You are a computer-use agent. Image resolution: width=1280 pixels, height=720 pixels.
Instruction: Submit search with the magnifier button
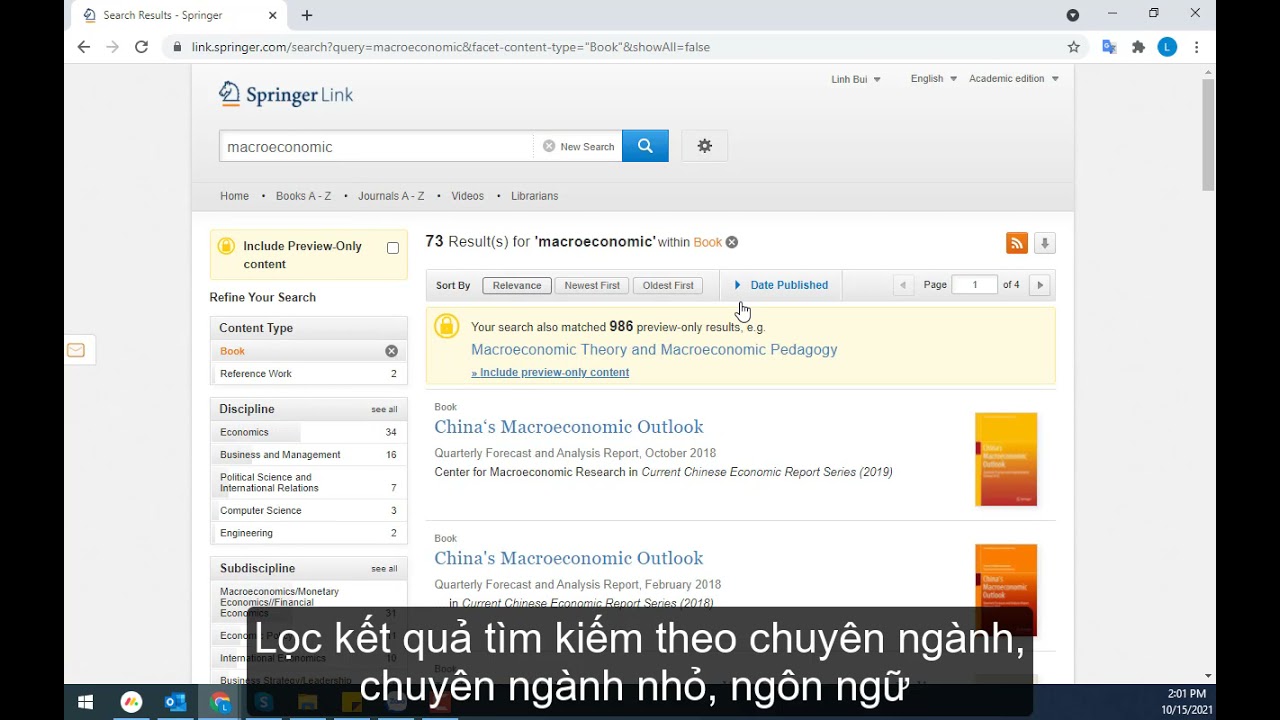click(645, 146)
